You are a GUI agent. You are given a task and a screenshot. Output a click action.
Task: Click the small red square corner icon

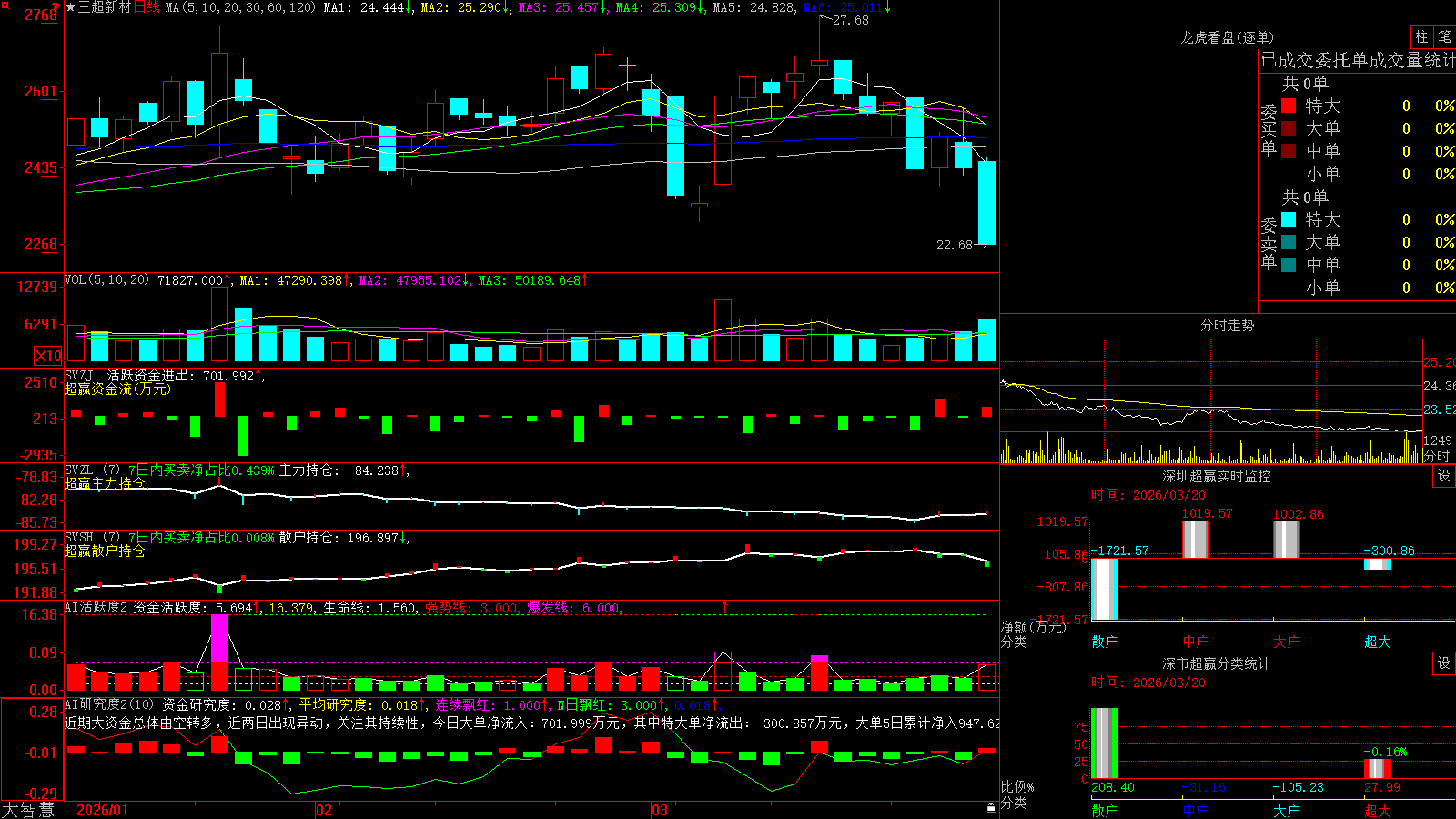5,5
